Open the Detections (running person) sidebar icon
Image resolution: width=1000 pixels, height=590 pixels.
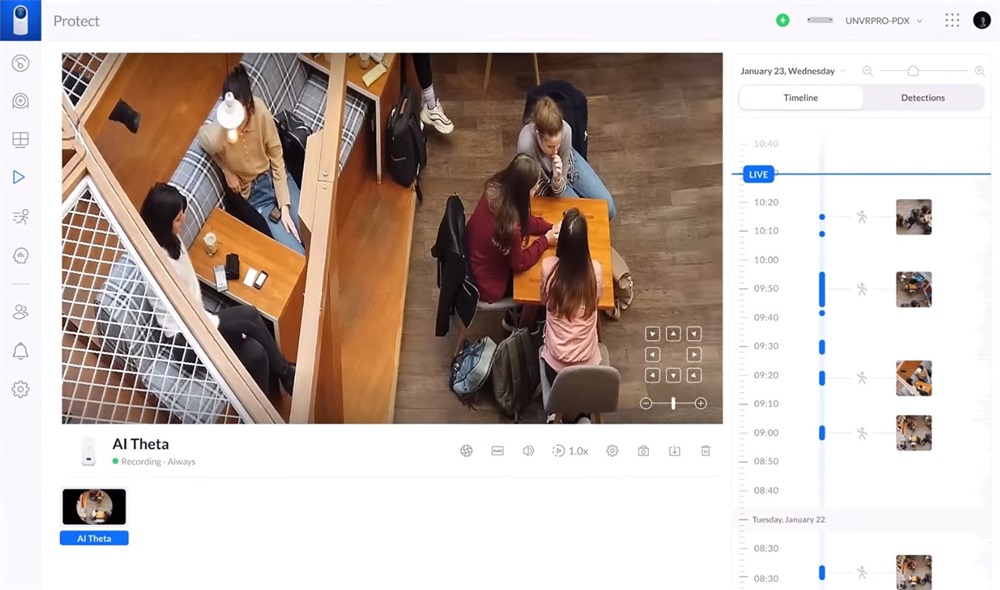pyautogui.click(x=19, y=216)
